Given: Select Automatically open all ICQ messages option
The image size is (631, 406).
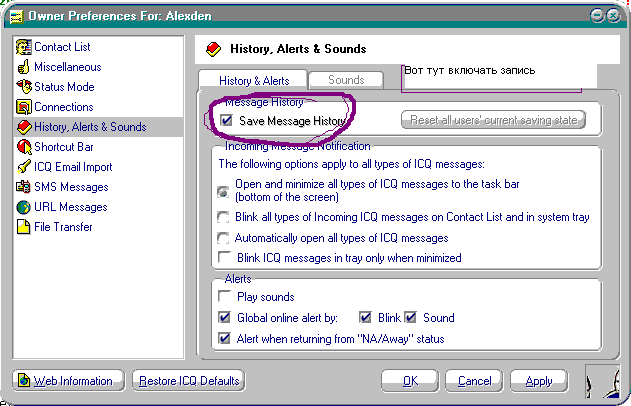Looking at the screenshot, I should [x=225, y=238].
